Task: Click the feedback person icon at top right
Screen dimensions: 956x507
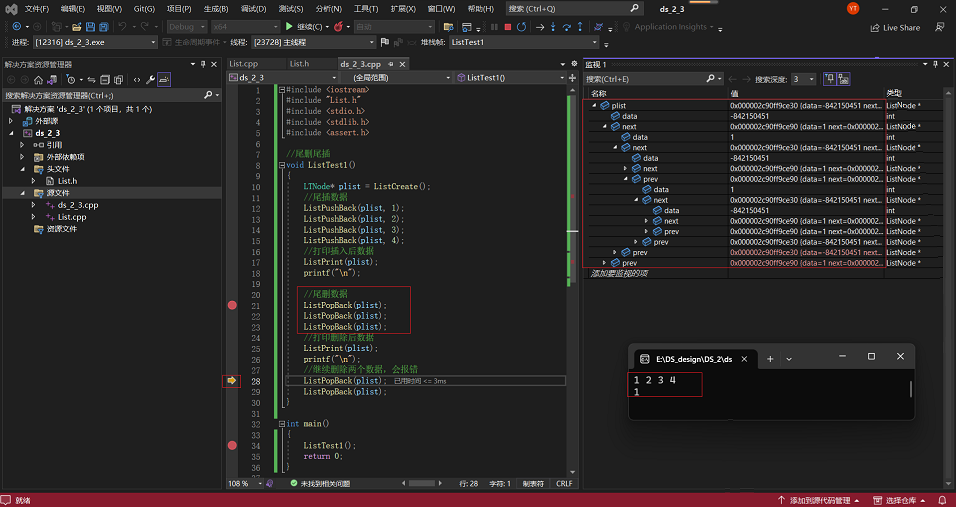Action: pos(940,27)
